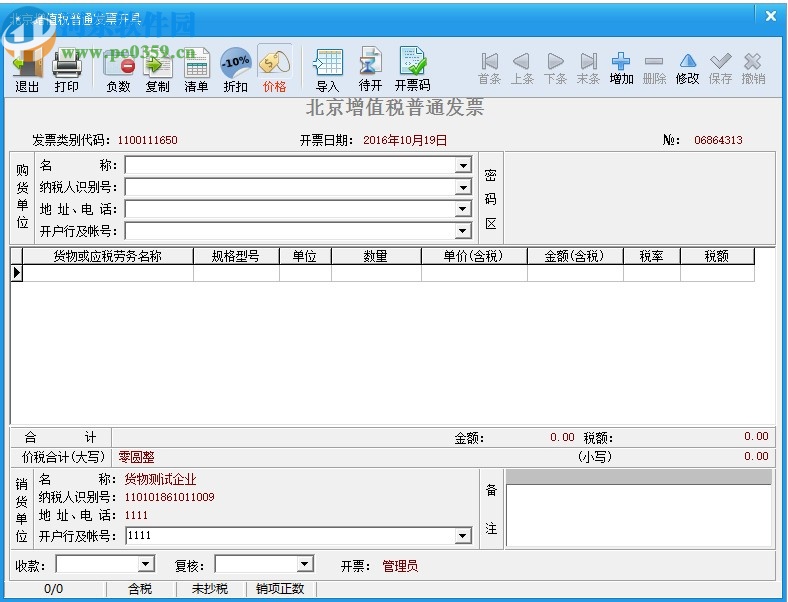788x602 pixels.
Task: Expand the buyer 开户行及帐号 dropdown
Action: [462, 231]
